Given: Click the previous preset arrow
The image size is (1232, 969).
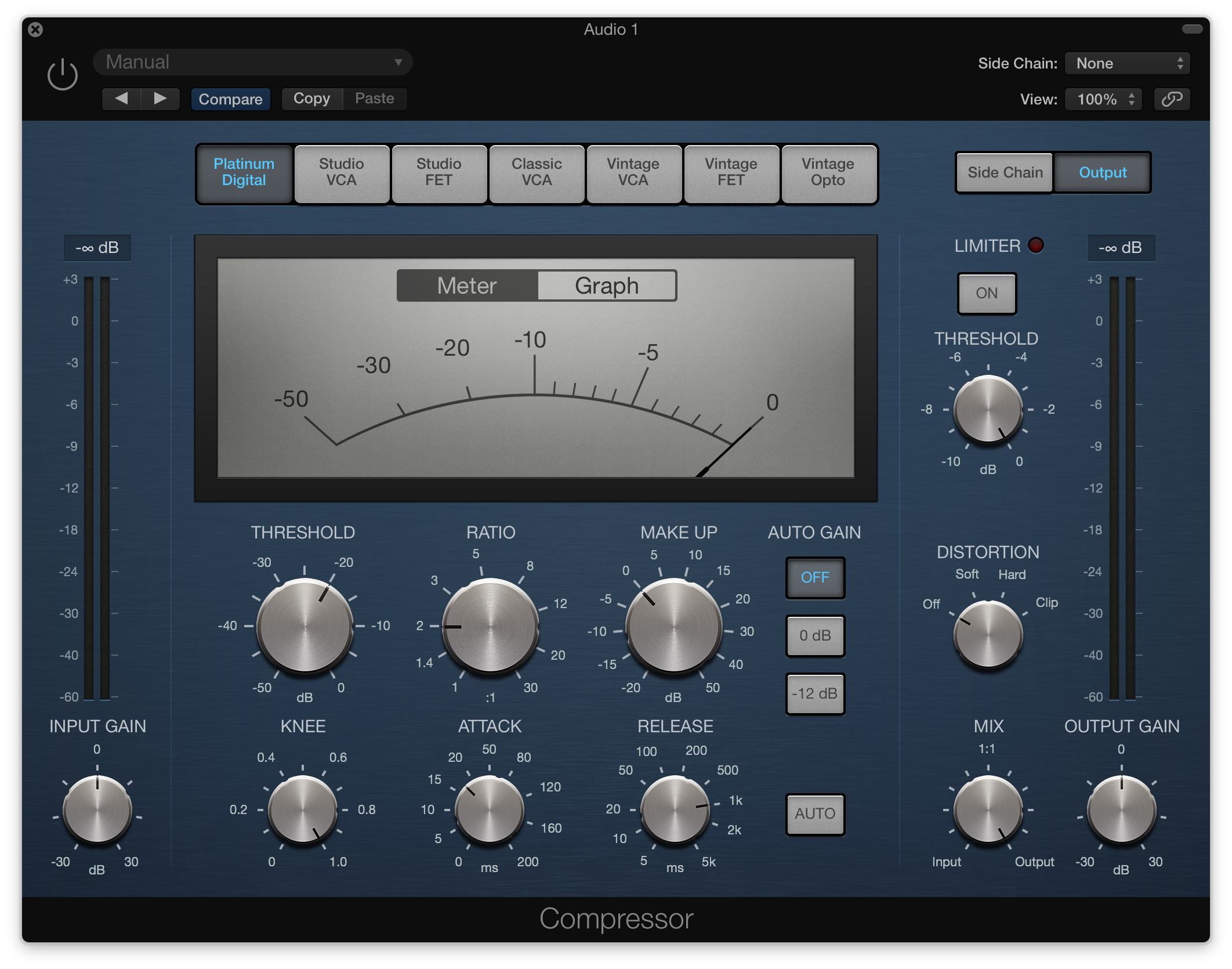Looking at the screenshot, I should click(x=121, y=99).
